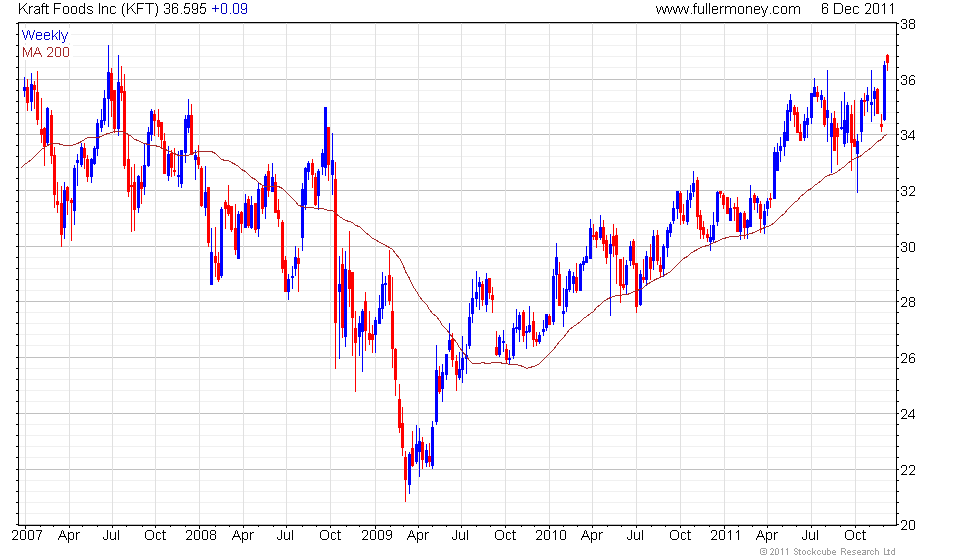Click the 30 price axis label
Screen dimensions: 980x560
[x=908, y=247]
